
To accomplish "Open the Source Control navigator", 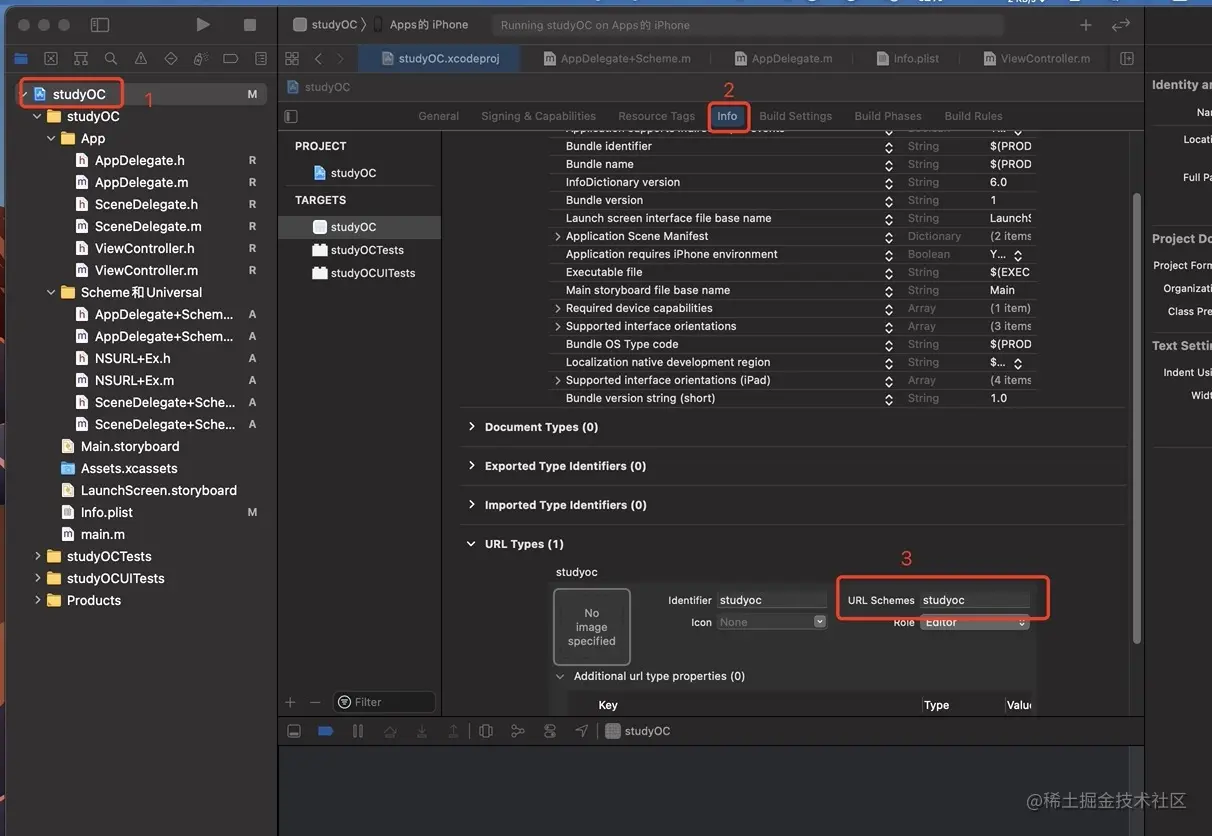I will (51, 59).
